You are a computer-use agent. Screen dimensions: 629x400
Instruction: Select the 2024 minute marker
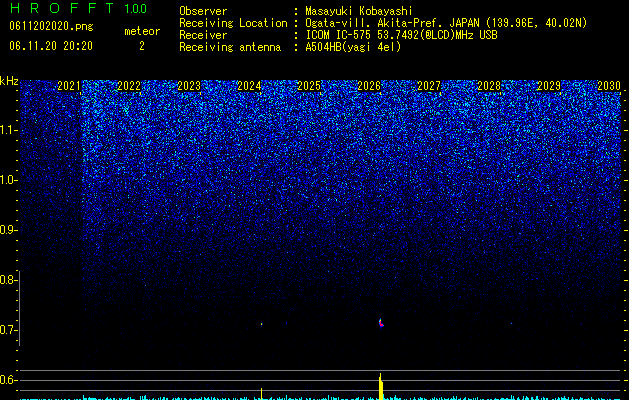tap(249, 86)
